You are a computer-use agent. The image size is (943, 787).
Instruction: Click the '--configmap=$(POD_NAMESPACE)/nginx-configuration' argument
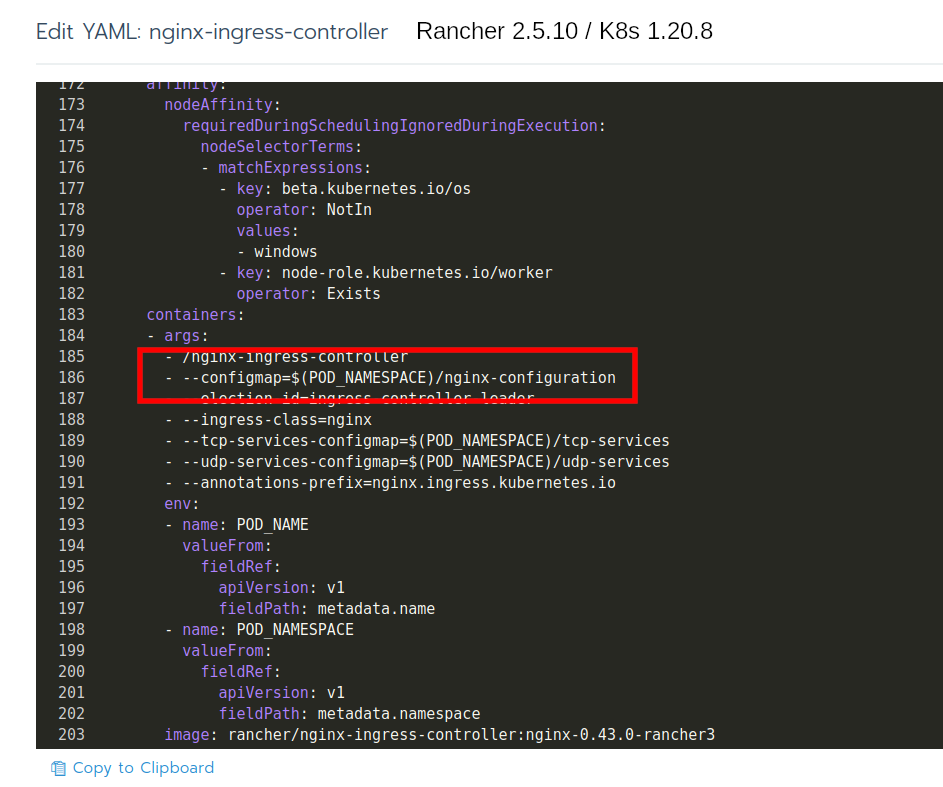(399, 378)
